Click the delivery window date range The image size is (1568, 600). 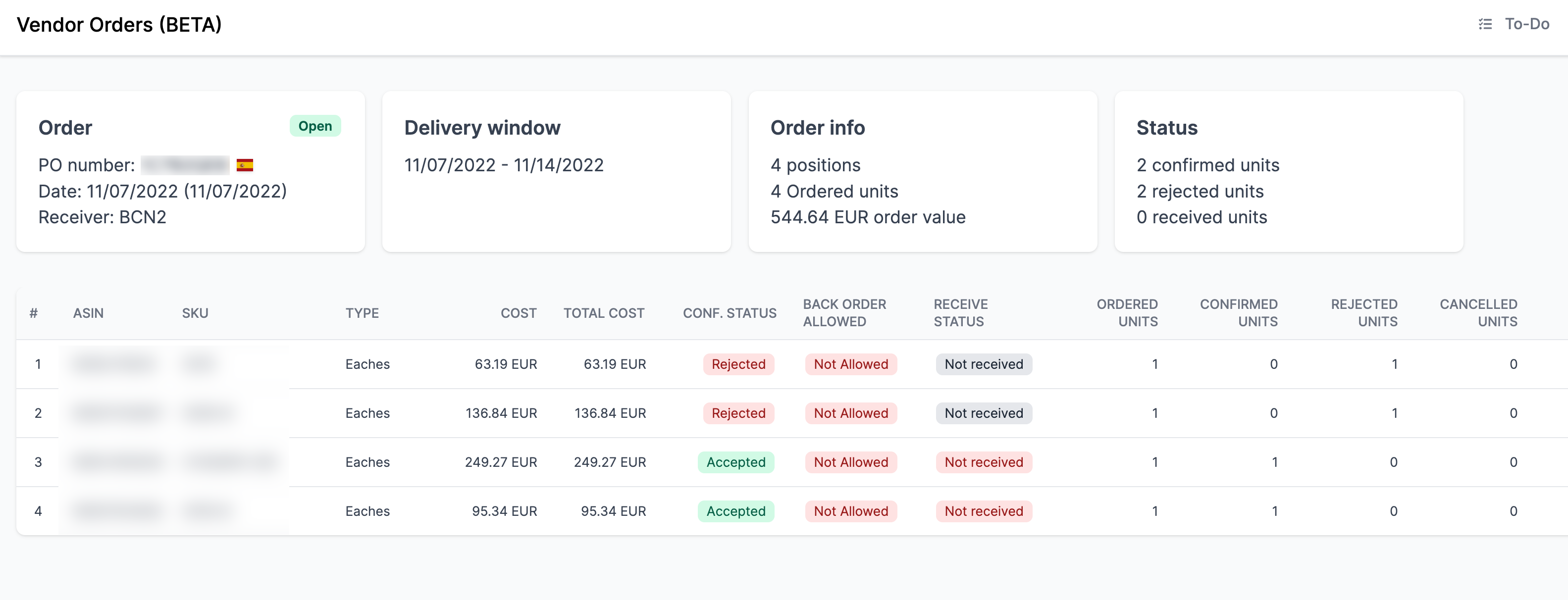point(503,165)
